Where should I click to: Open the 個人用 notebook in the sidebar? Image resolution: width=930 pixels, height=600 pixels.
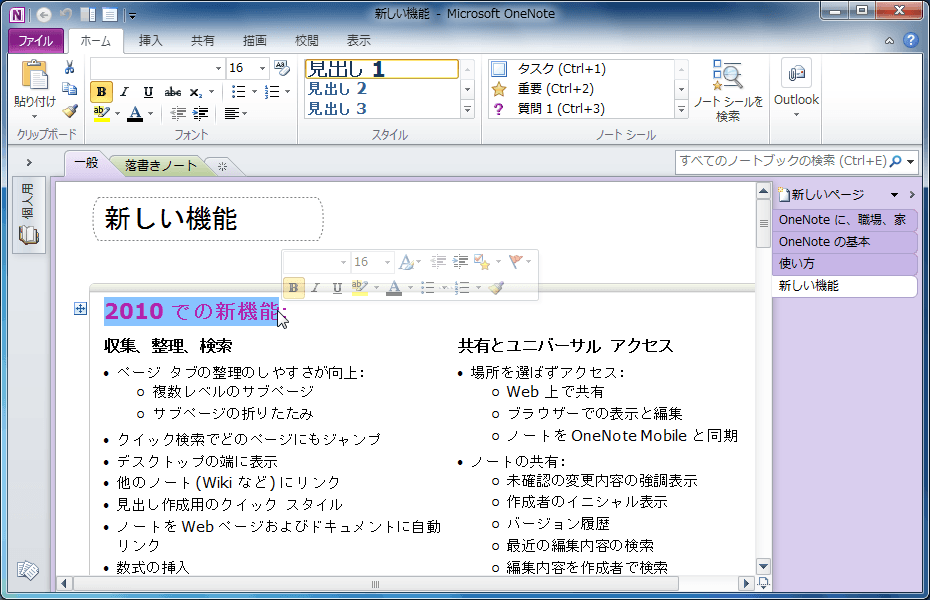point(28,215)
